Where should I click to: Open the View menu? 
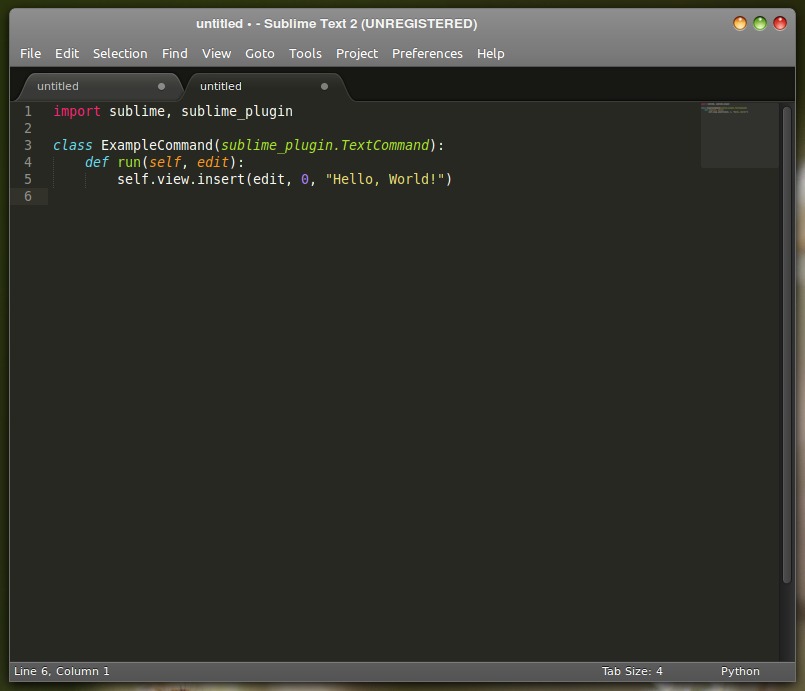pos(216,53)
